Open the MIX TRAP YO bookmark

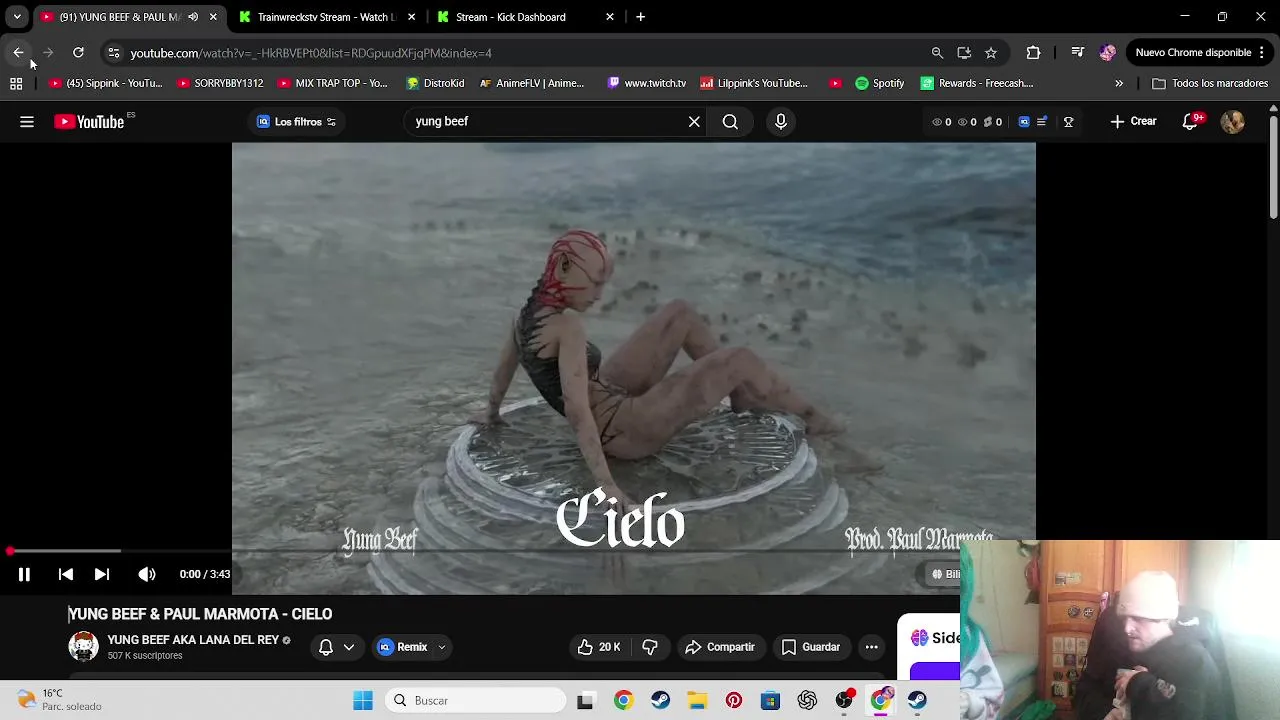pyautogui.click(x=332, y=84)
